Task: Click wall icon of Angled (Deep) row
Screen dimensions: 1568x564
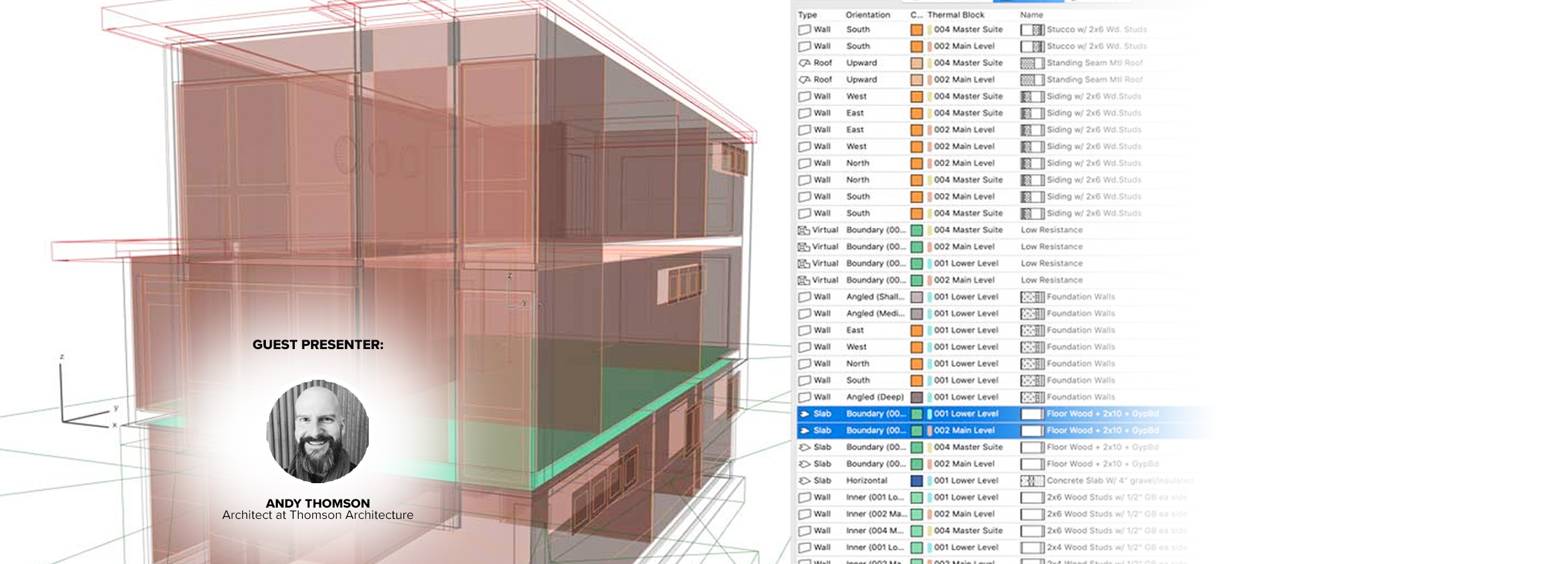Action: 804,397
